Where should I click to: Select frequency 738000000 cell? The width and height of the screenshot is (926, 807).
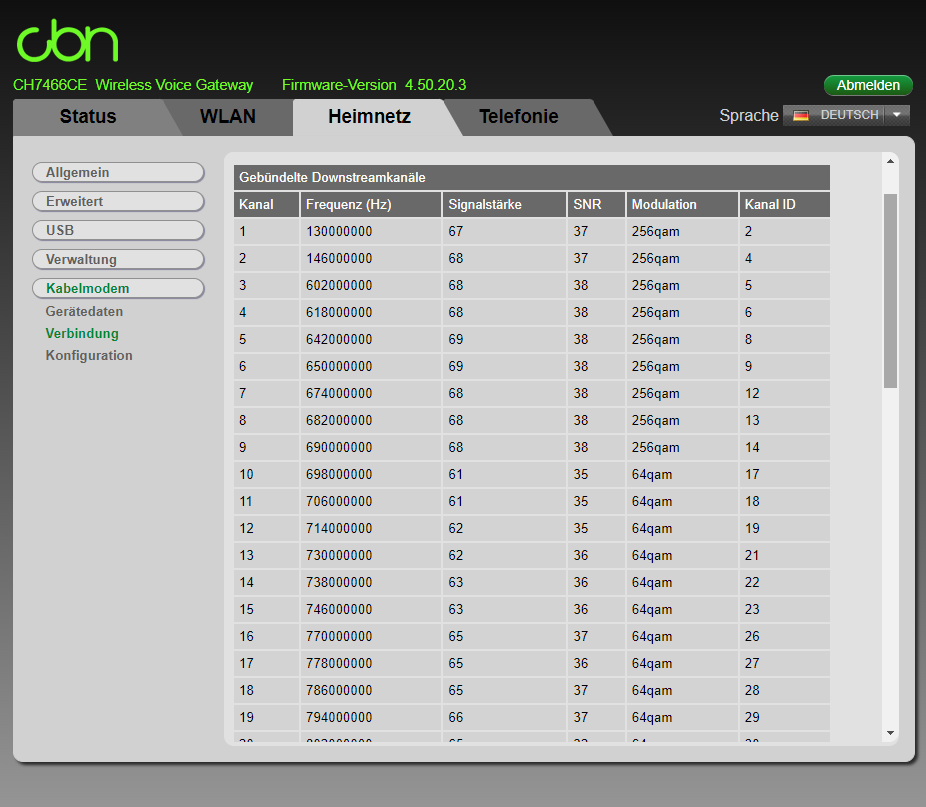371,583
